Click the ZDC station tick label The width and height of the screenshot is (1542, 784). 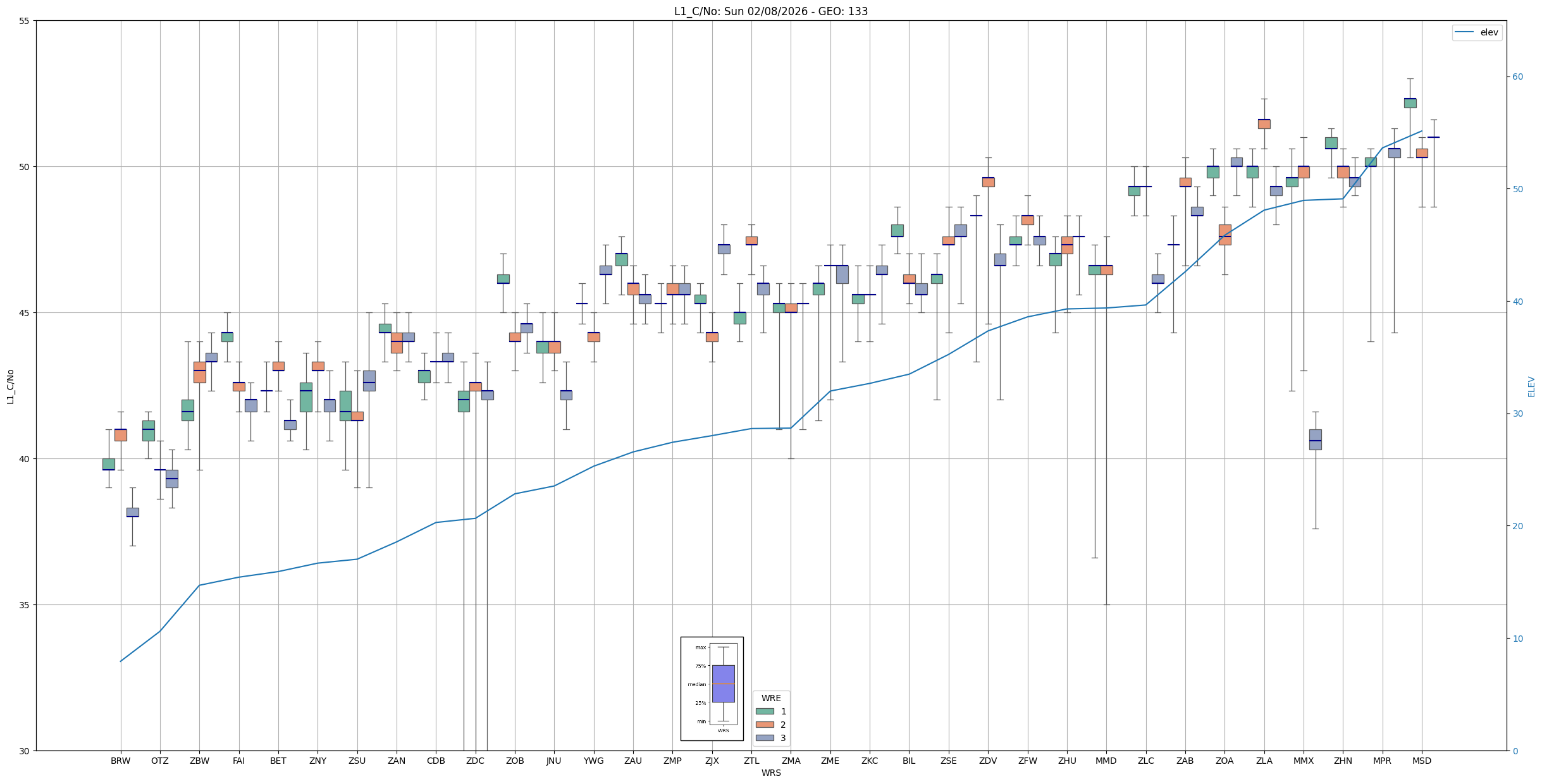pos(475,761)
